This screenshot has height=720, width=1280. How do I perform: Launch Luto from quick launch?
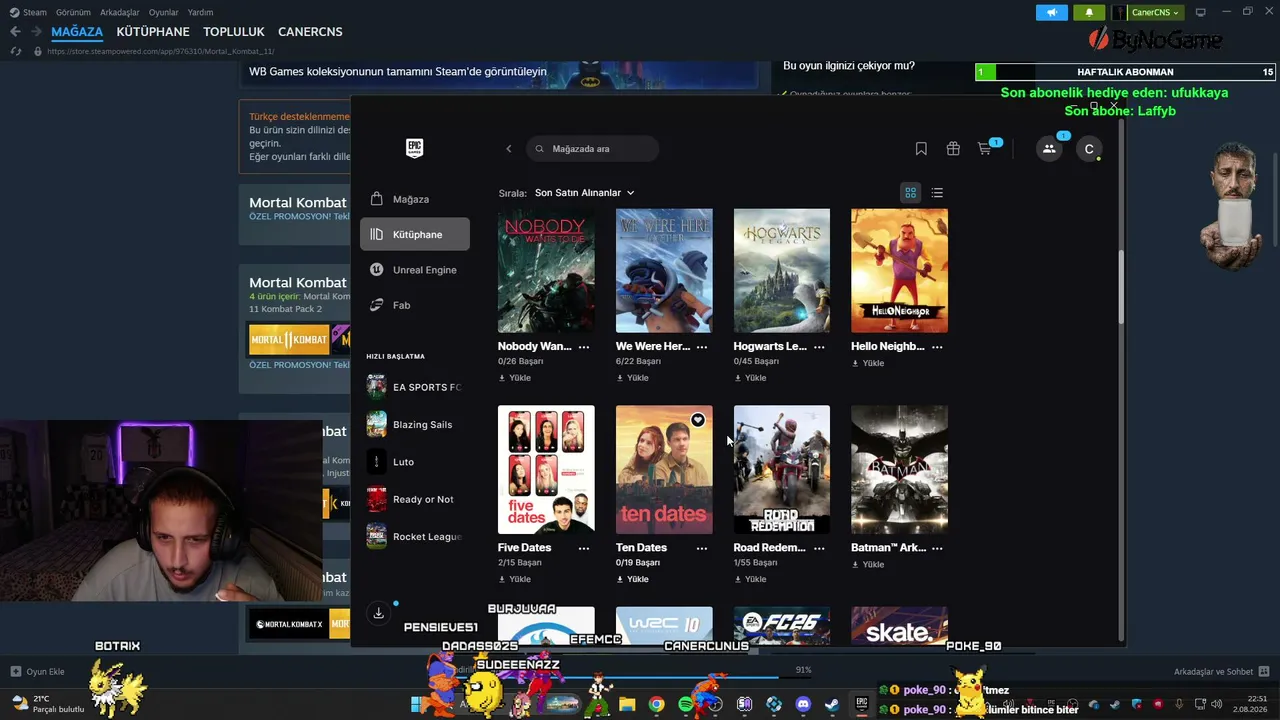(x=415, y=462)
